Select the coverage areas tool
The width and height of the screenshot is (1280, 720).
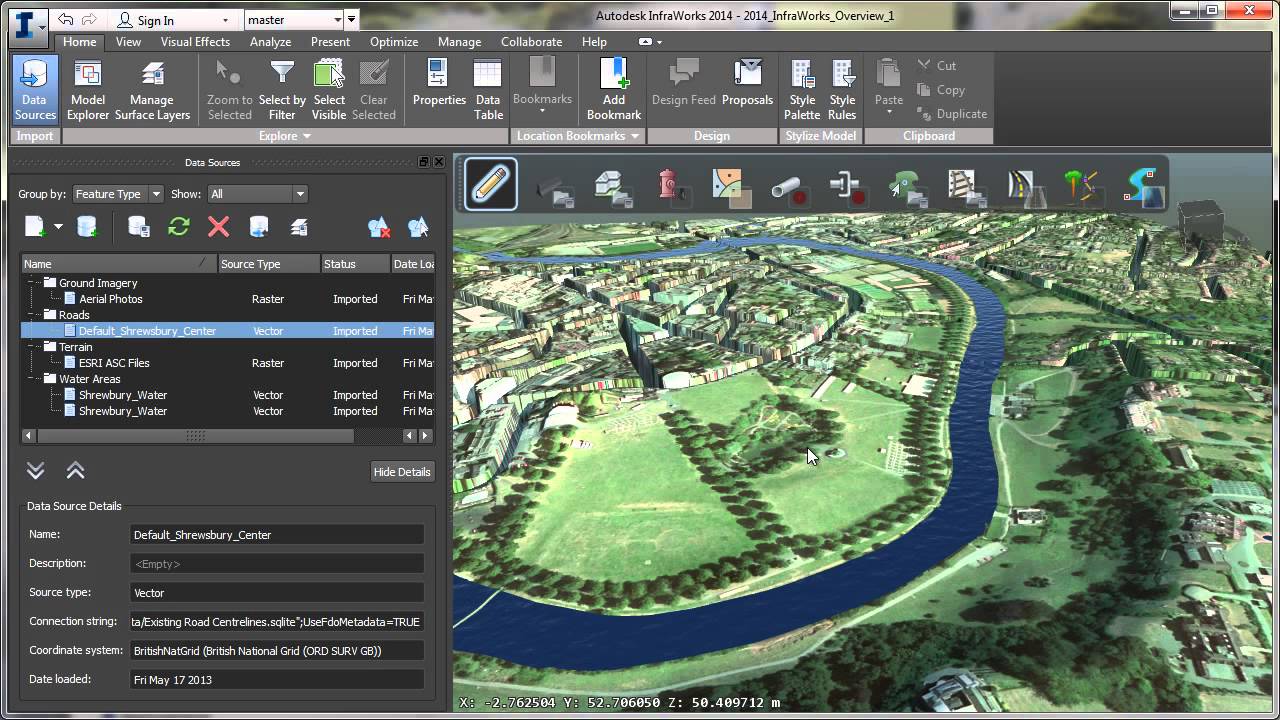[731, 187]
